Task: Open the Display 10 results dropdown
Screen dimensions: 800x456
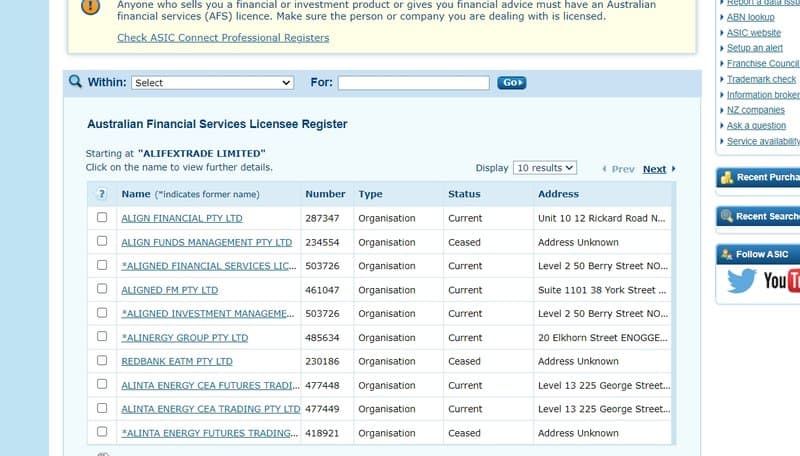Action: click(545, 168)
